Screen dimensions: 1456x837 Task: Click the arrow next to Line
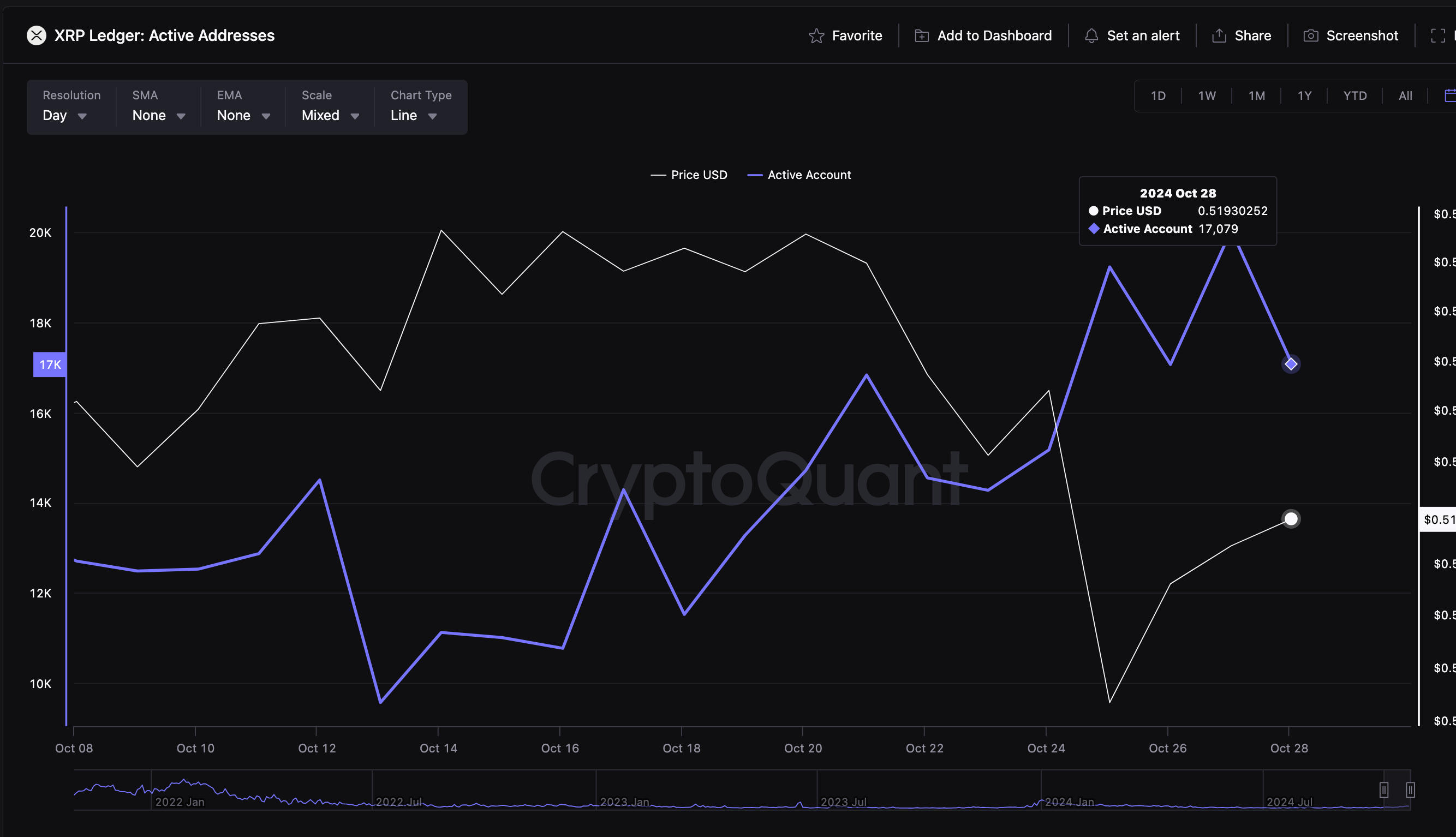tap(432, 116)
